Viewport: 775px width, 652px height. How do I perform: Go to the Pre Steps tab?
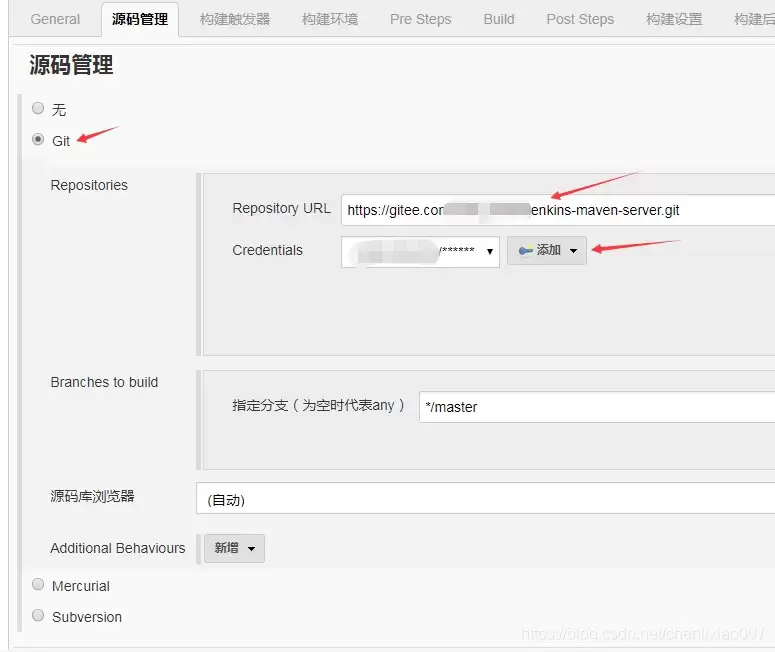pos(421,19)
